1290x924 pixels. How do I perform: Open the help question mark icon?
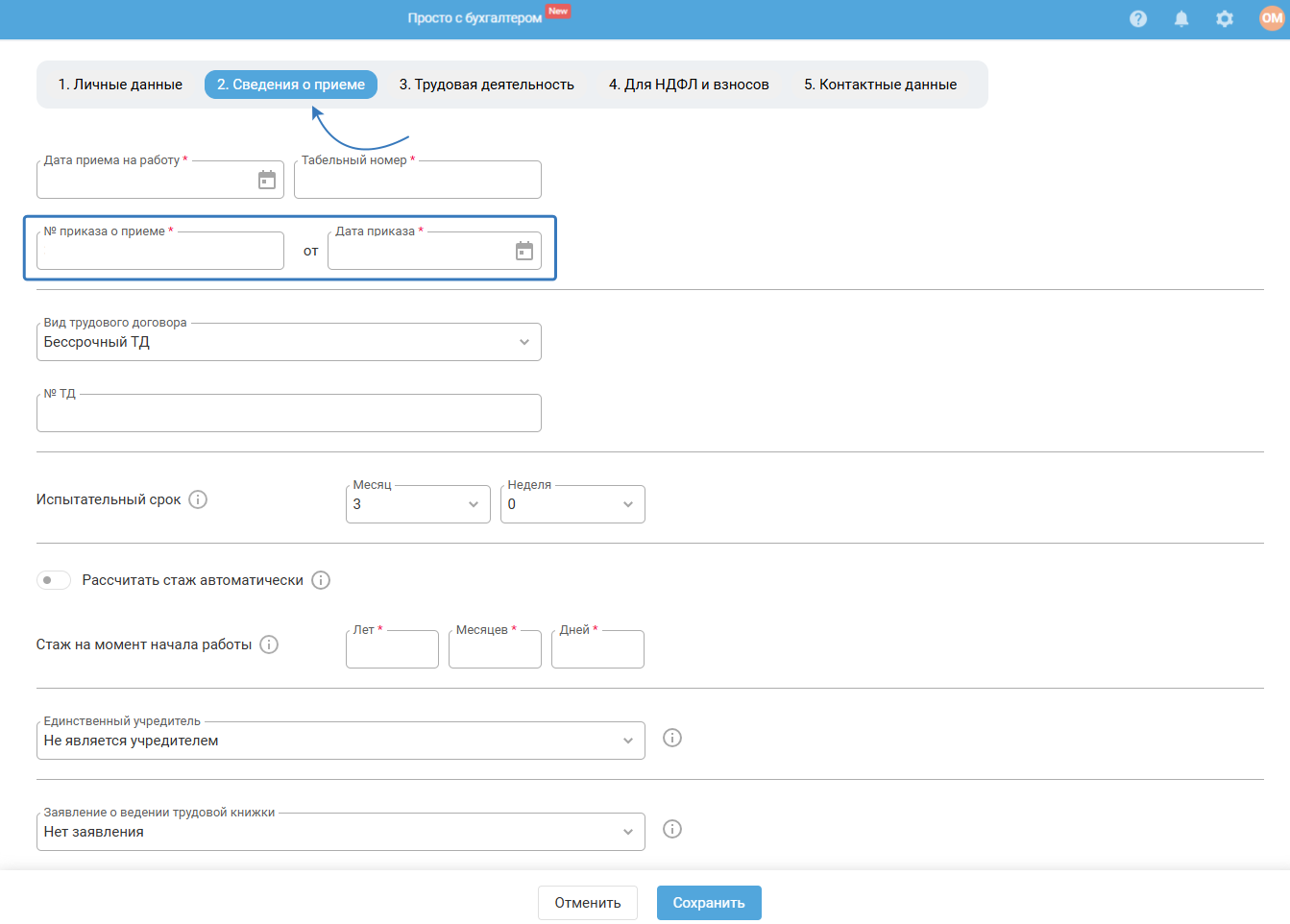pos(1138,18)
